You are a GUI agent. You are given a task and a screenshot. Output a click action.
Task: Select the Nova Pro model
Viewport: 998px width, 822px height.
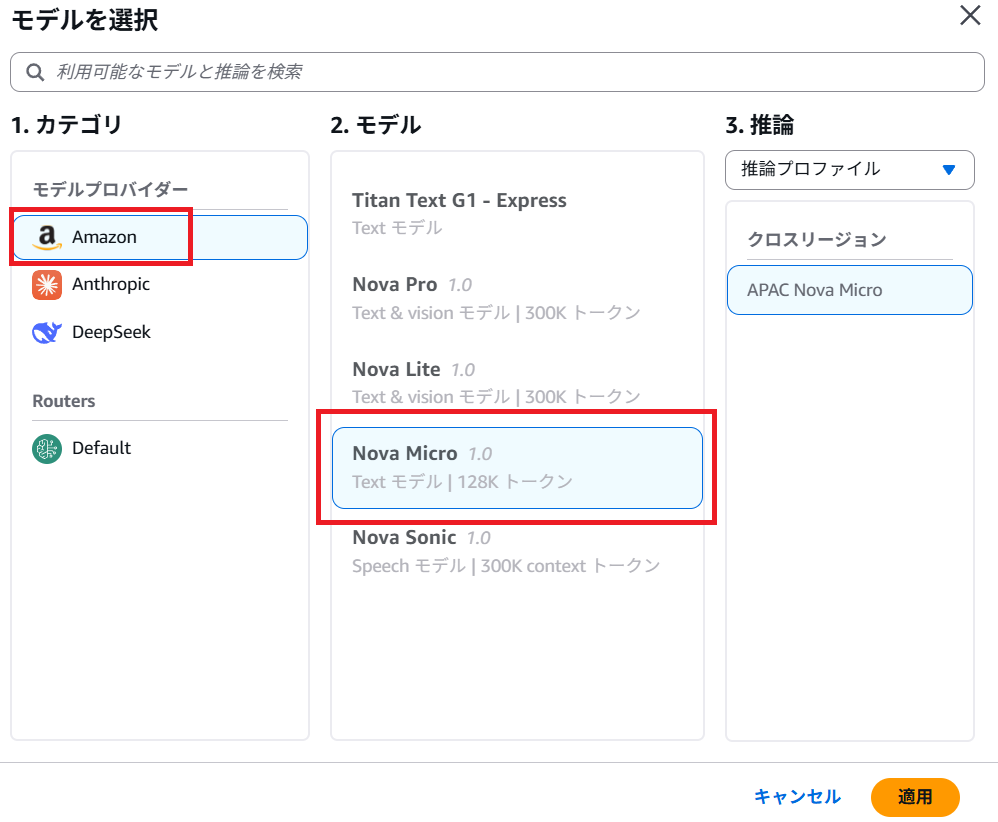tap(517, 299)
